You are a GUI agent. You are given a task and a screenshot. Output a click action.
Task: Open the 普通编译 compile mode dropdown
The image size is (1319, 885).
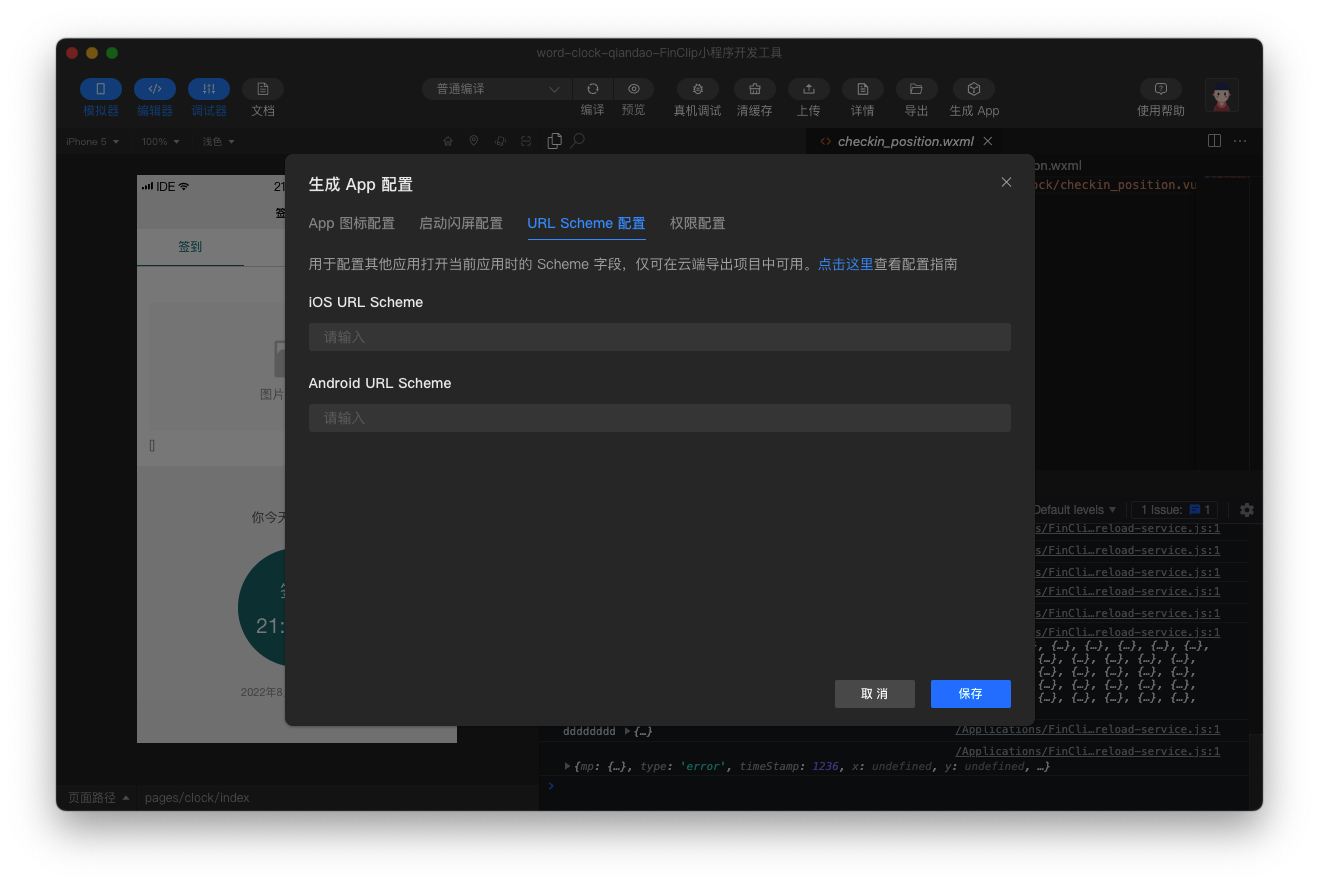(497, 89)
